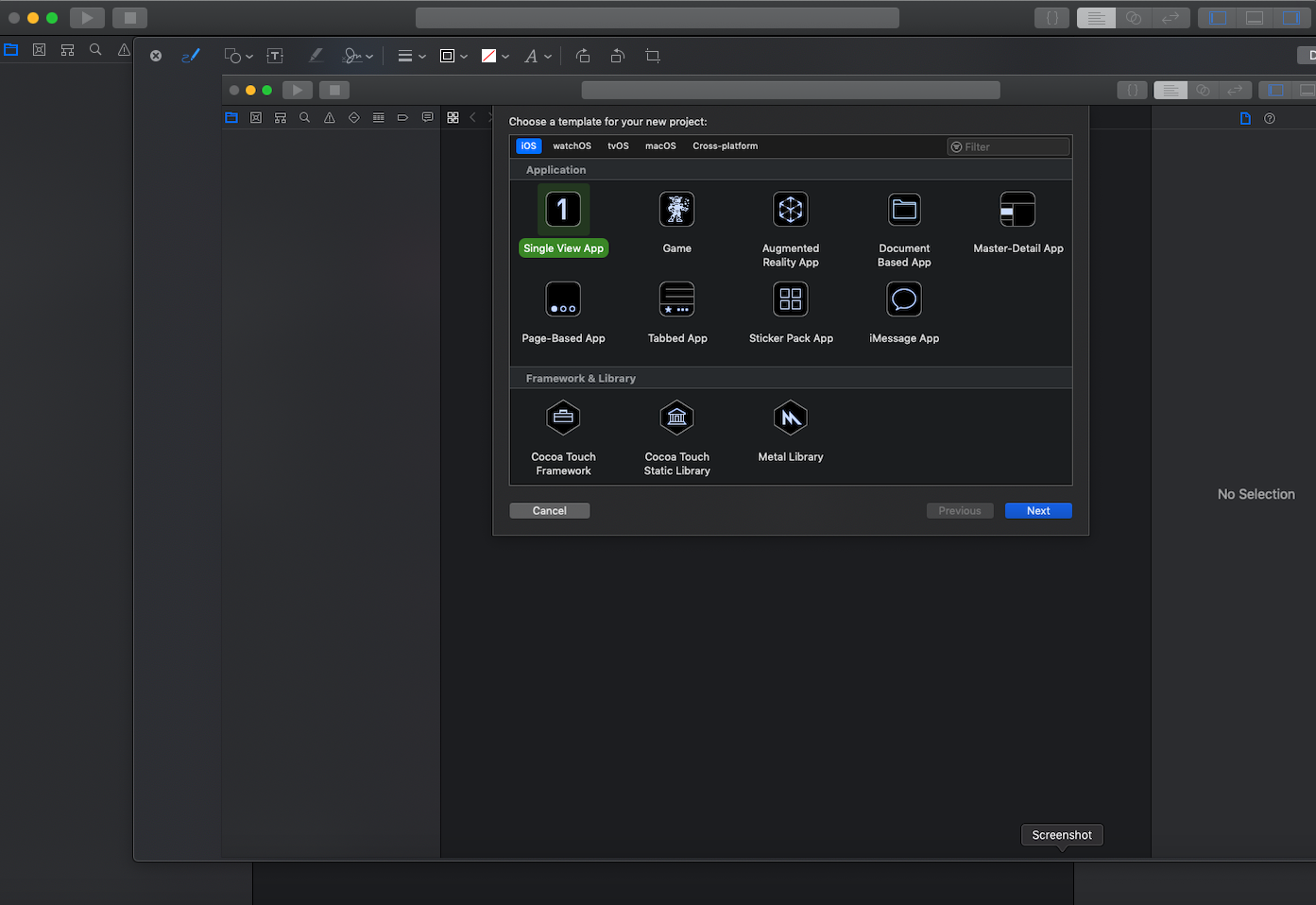1316x905 pixels.
Task: Switch to the iOS platform tab
Action: (x=529, y=145)
